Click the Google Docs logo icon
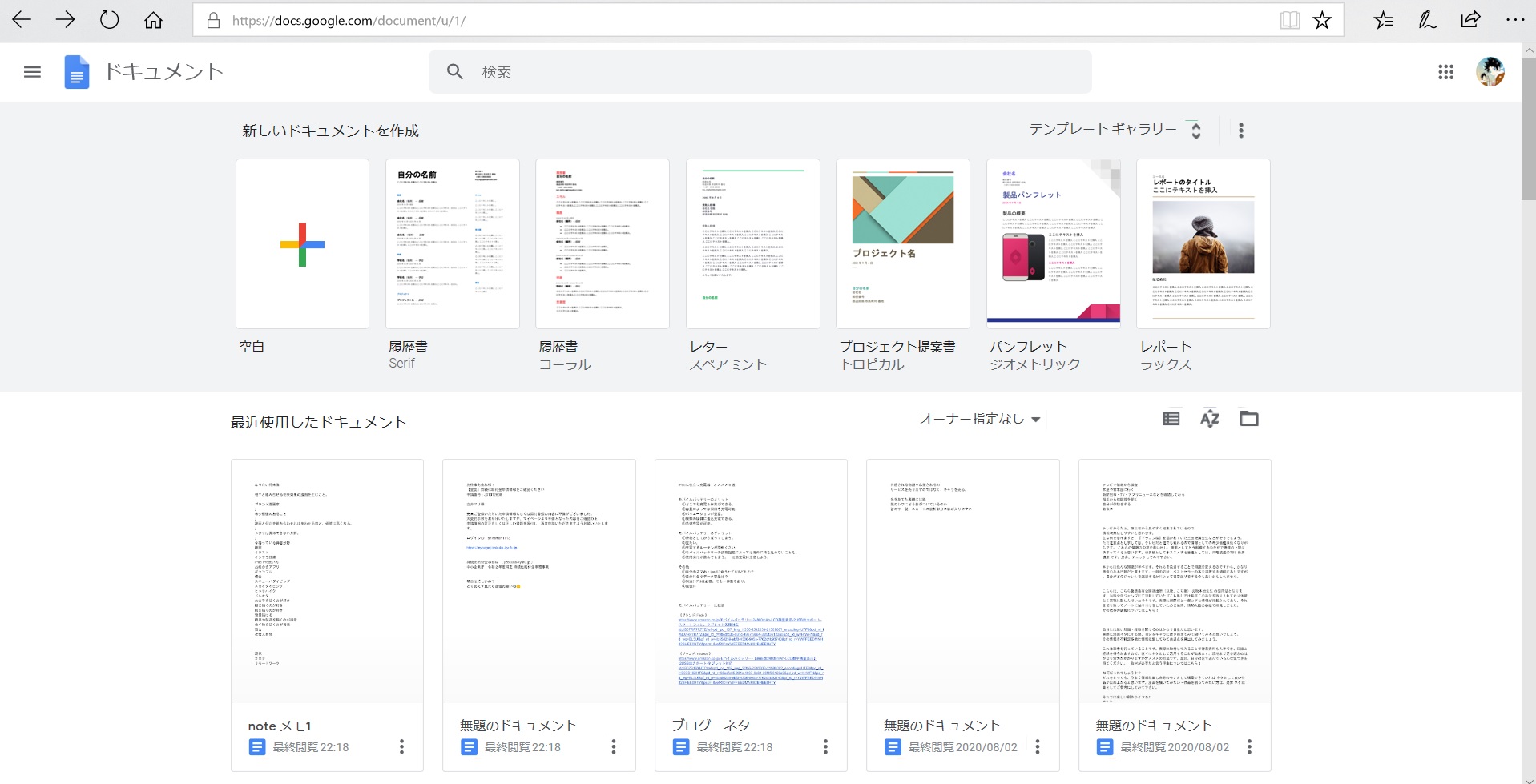1536x784 pixels. tap(77, 72)
